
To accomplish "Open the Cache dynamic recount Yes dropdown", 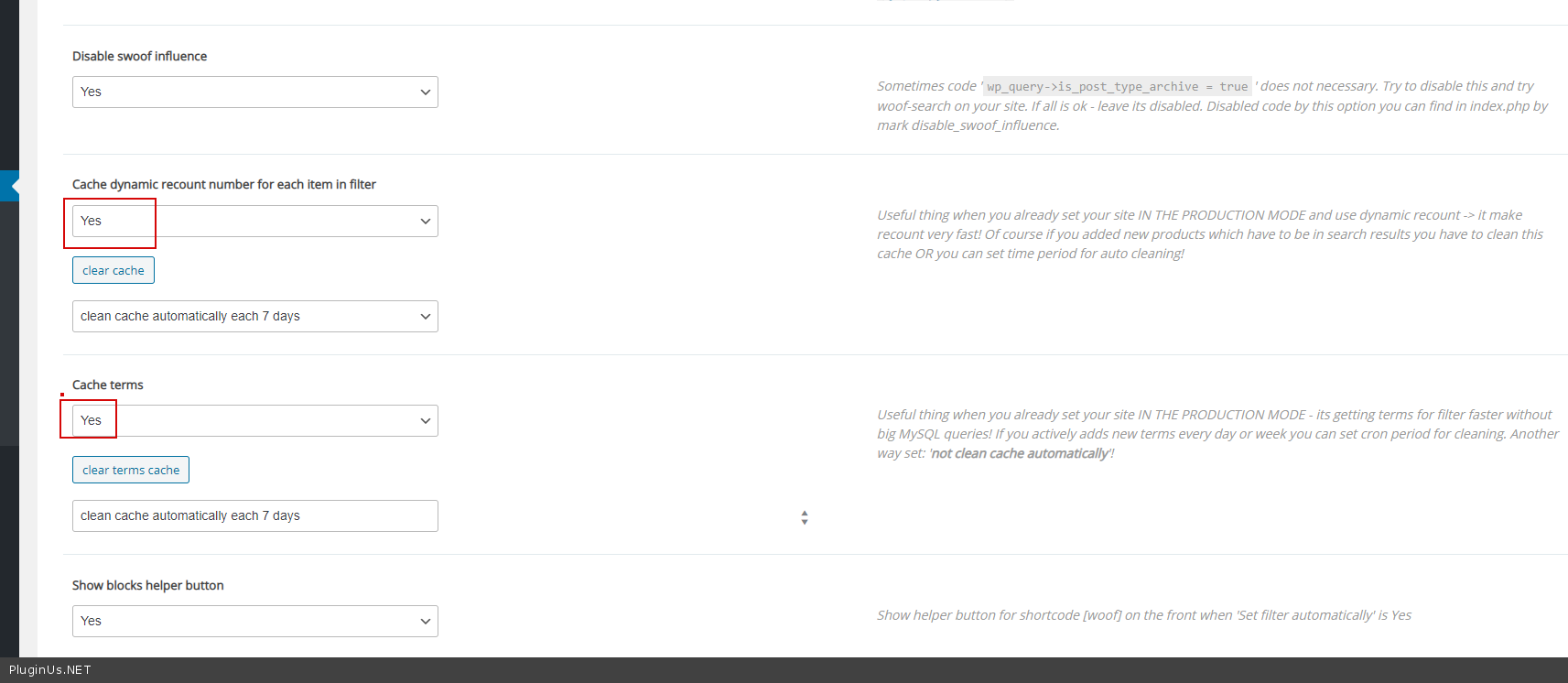I will 254,221.
